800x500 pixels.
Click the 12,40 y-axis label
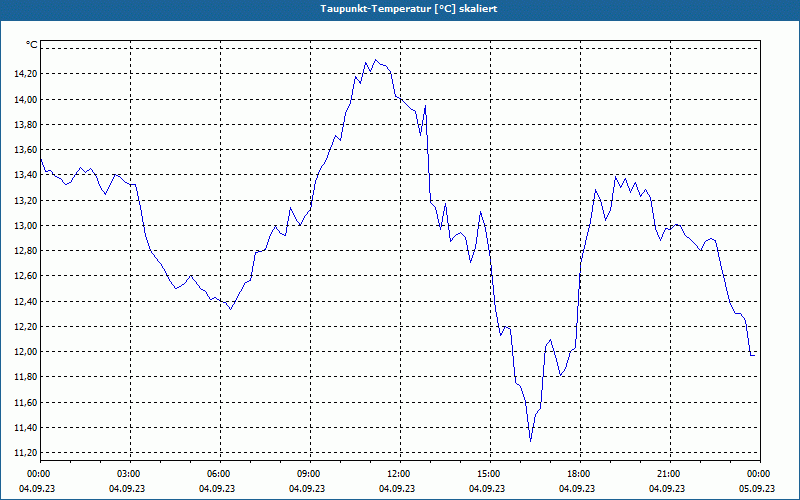[x=26, y=302]
